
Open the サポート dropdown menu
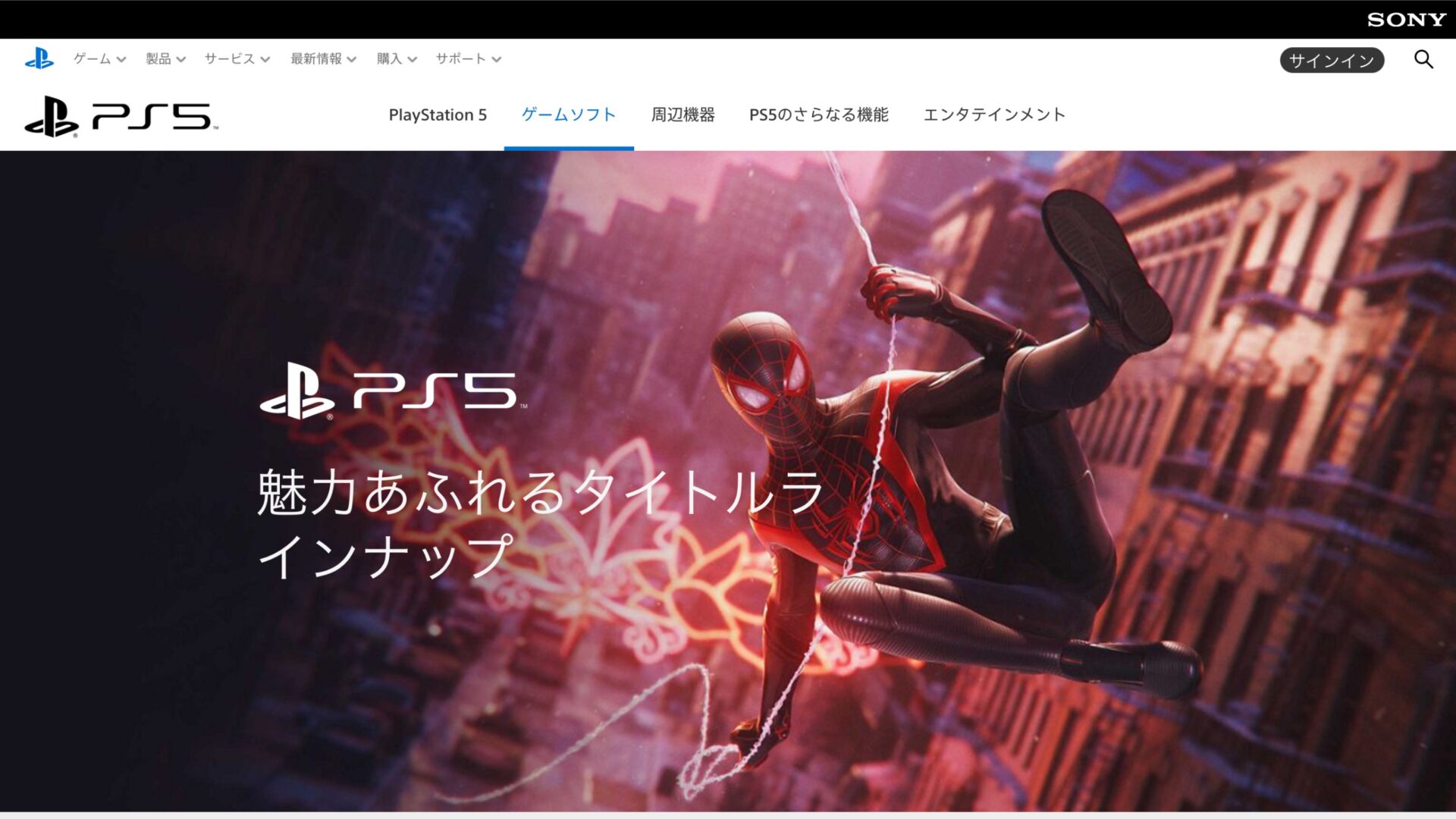[468, 59]
